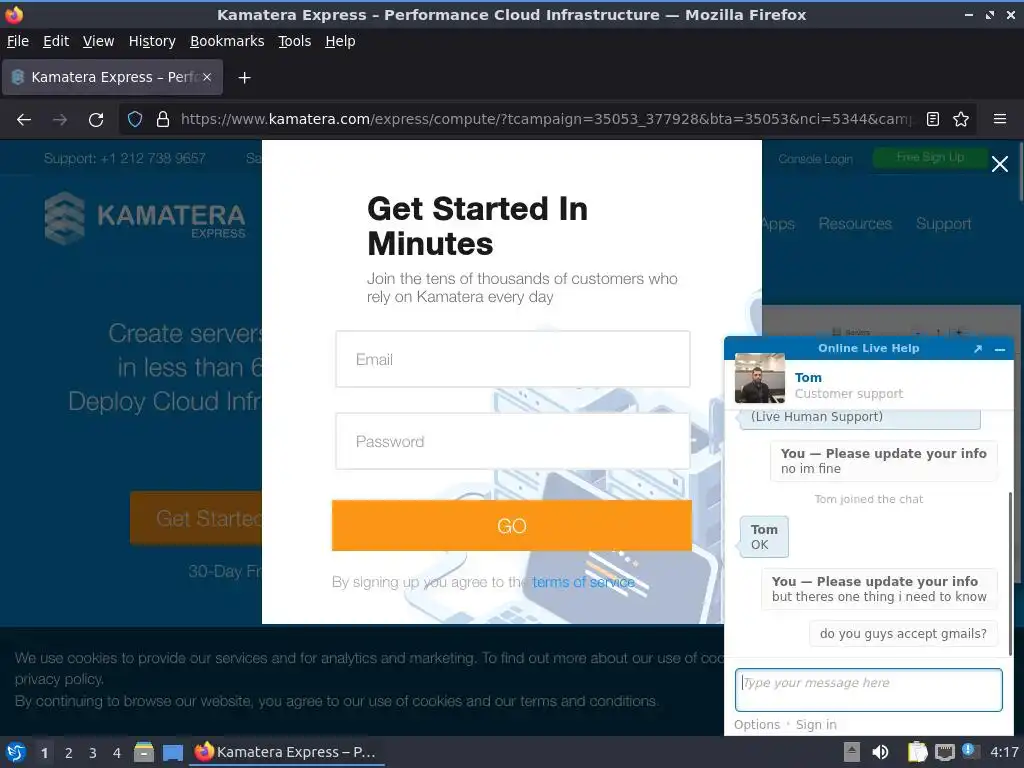Click the update notification tray icon
Screen dimensions: 1024x768
point(970,751)
